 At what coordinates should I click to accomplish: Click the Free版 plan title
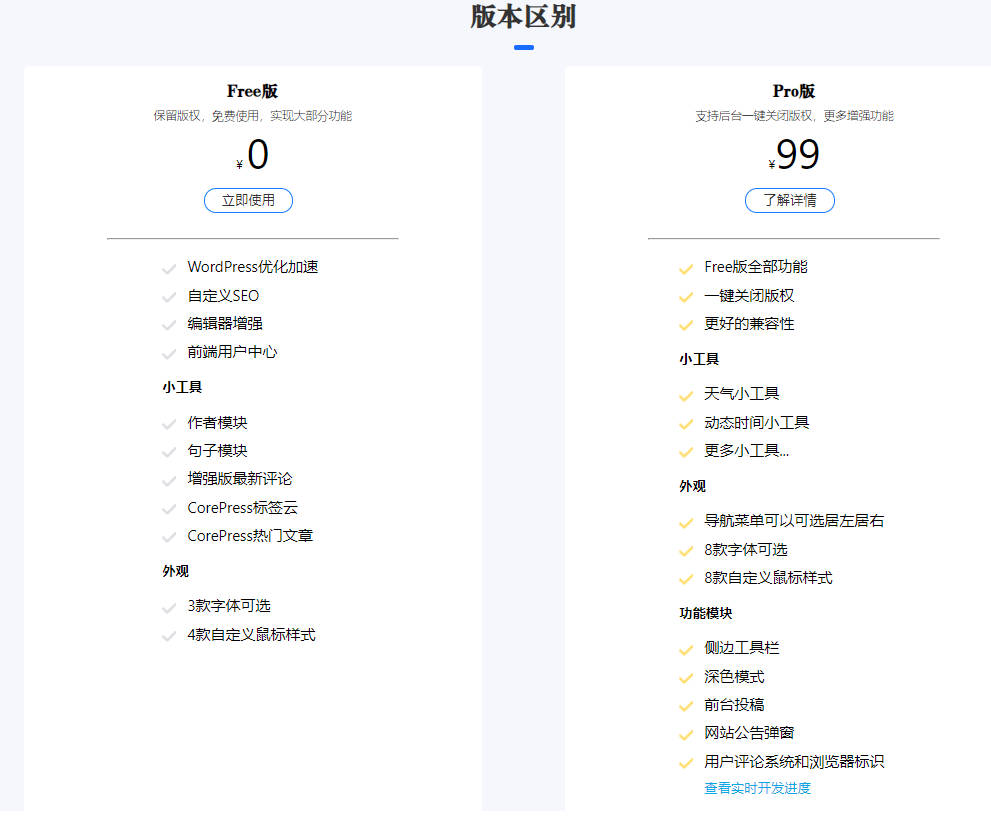coord(252,91)
